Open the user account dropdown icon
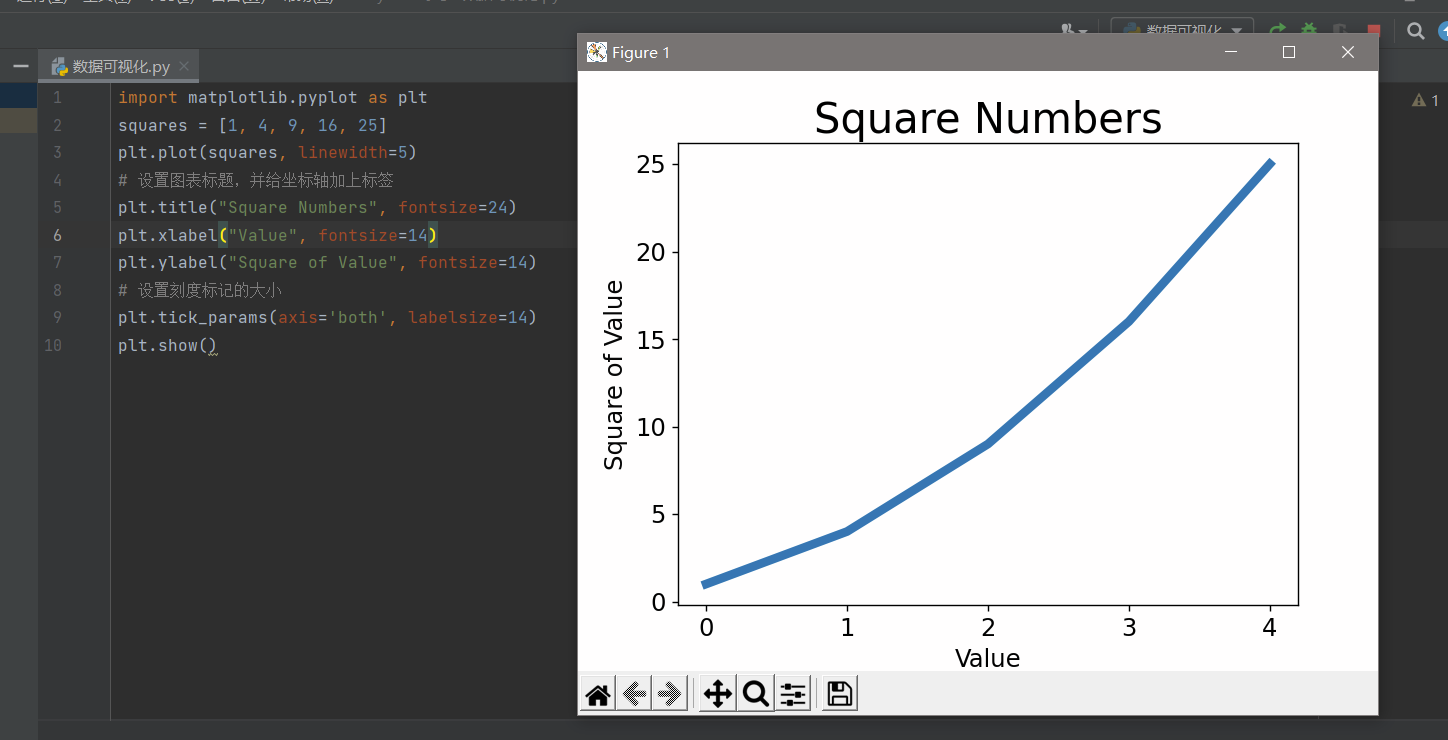Image resolution: width=1448 pixels, height=740 pixels. (x=1075, y=31)
